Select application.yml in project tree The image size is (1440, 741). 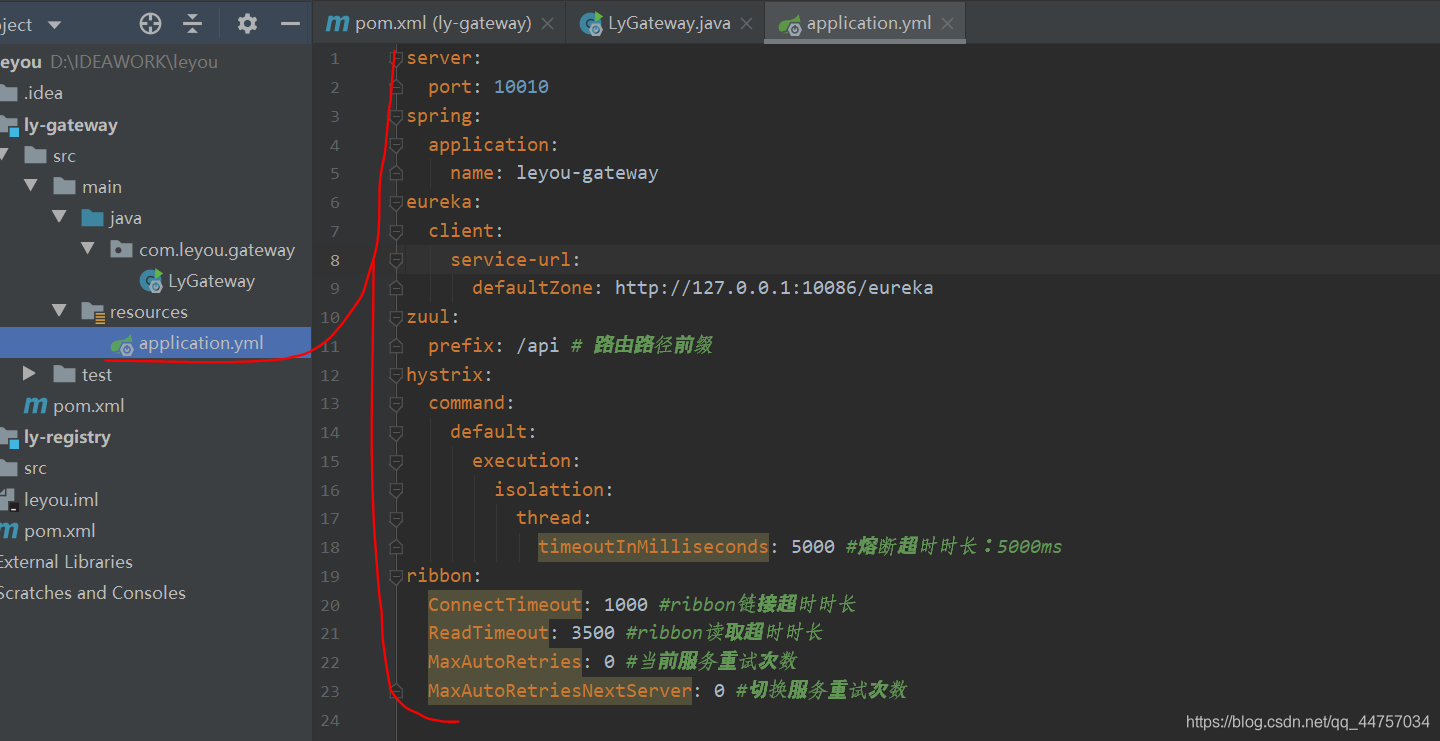[201, 343]
